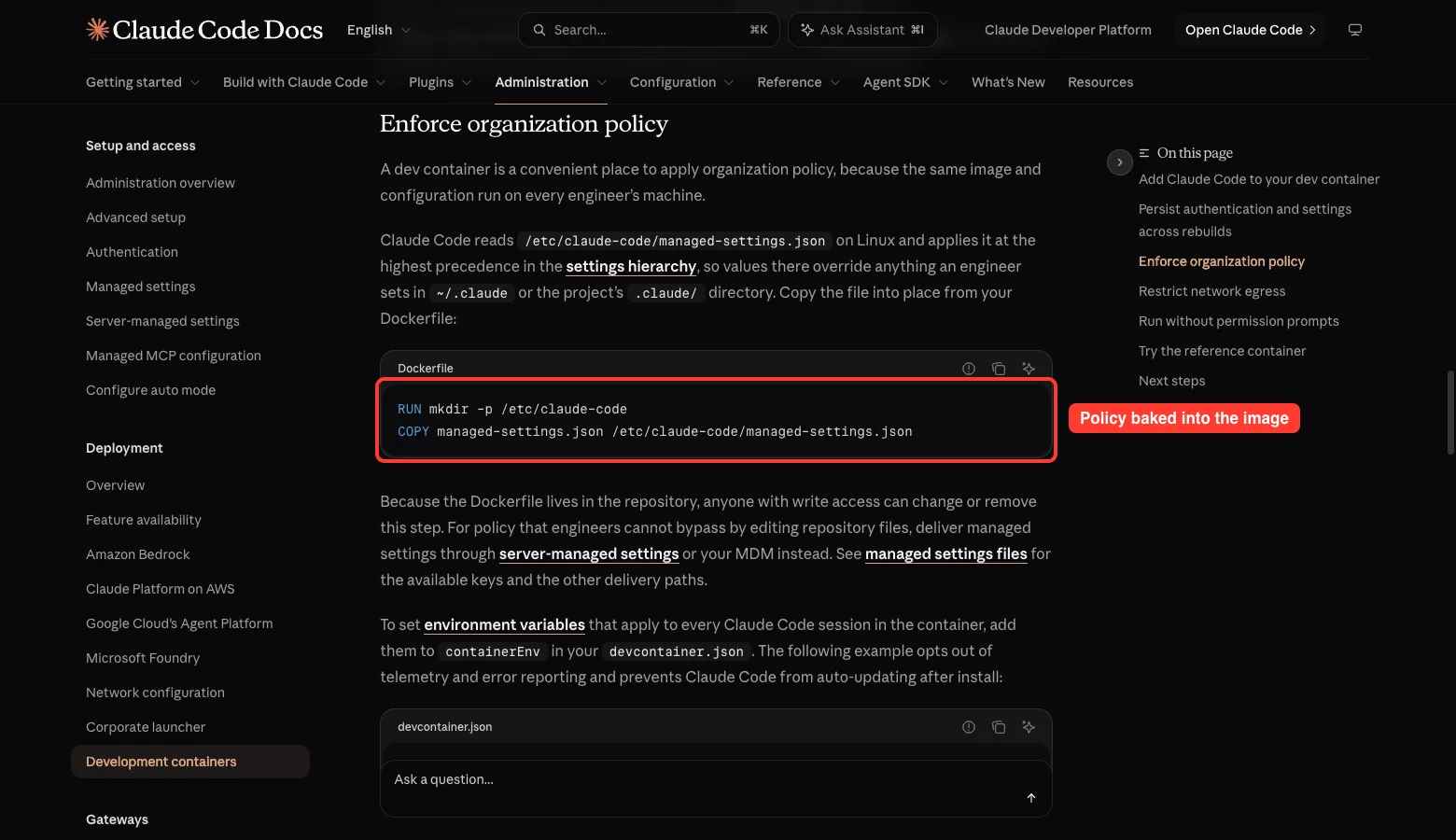The height and width of the screenshot is (840, 1456).
Task: Open the Administration tab
Action: click(x=551, y=82)
